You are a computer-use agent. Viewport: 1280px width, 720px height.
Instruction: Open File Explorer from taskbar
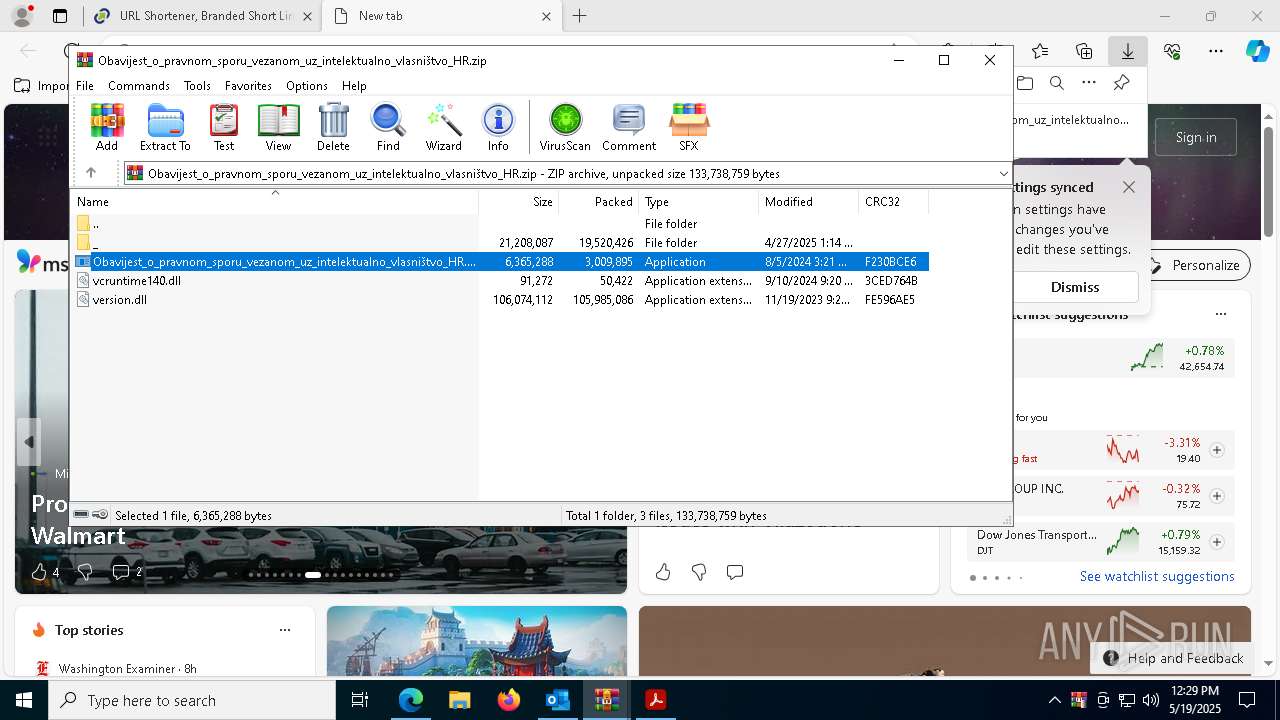point(460,700)
